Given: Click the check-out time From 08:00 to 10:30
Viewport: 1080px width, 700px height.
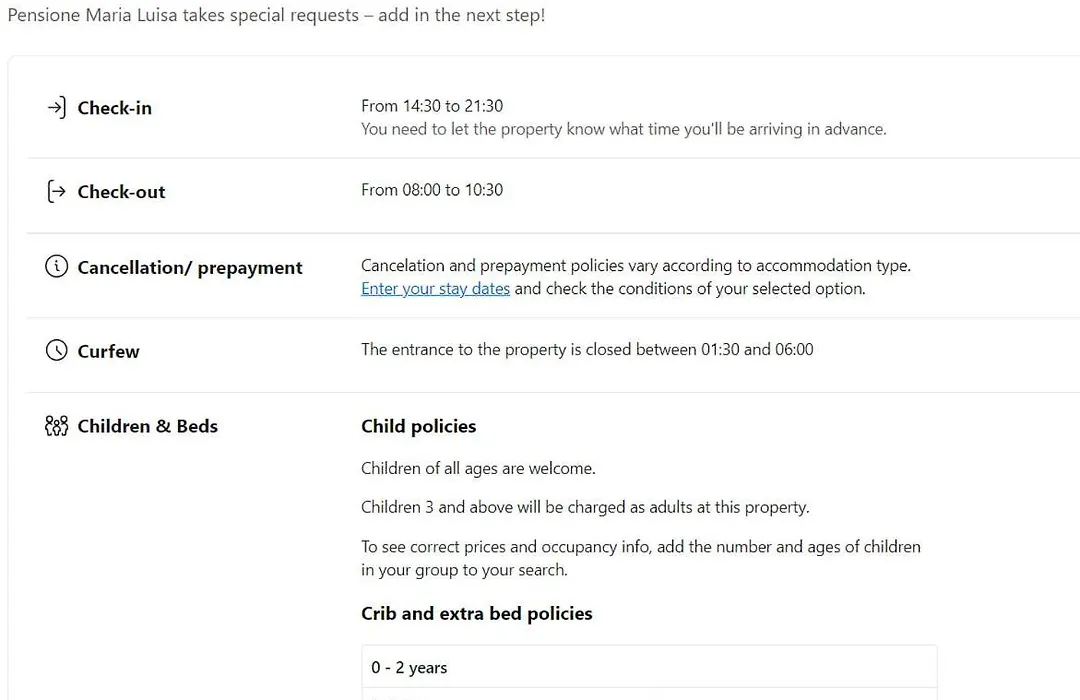Looking at the screenshot, I should coord(432,190).
